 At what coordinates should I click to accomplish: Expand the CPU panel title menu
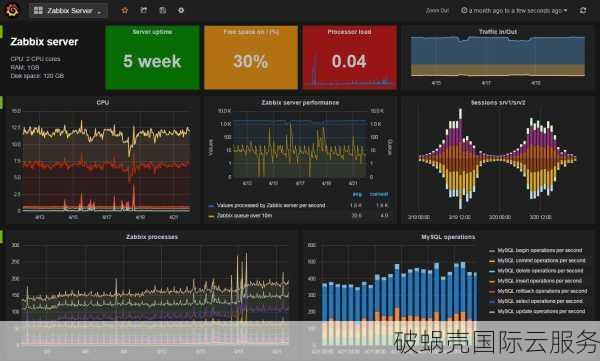tap(103, 103)
